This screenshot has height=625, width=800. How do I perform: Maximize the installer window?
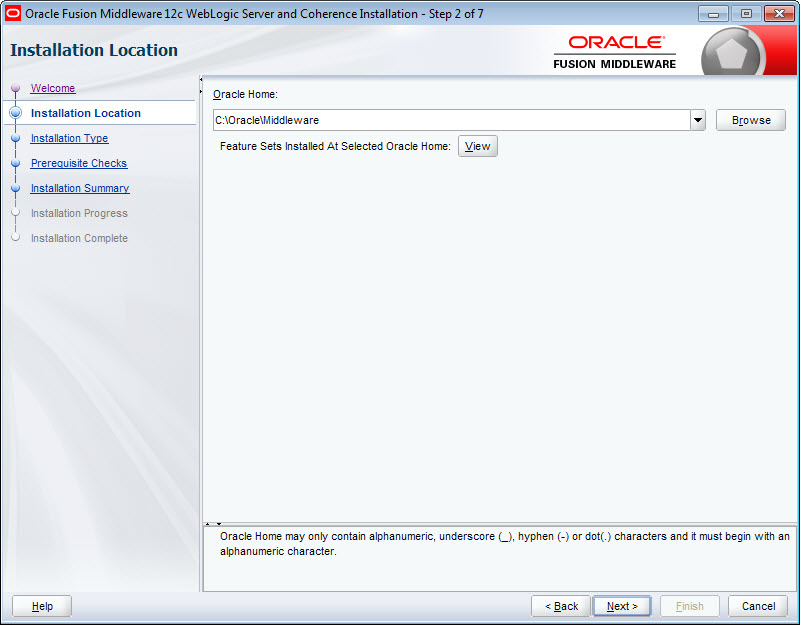coord(746,14)
